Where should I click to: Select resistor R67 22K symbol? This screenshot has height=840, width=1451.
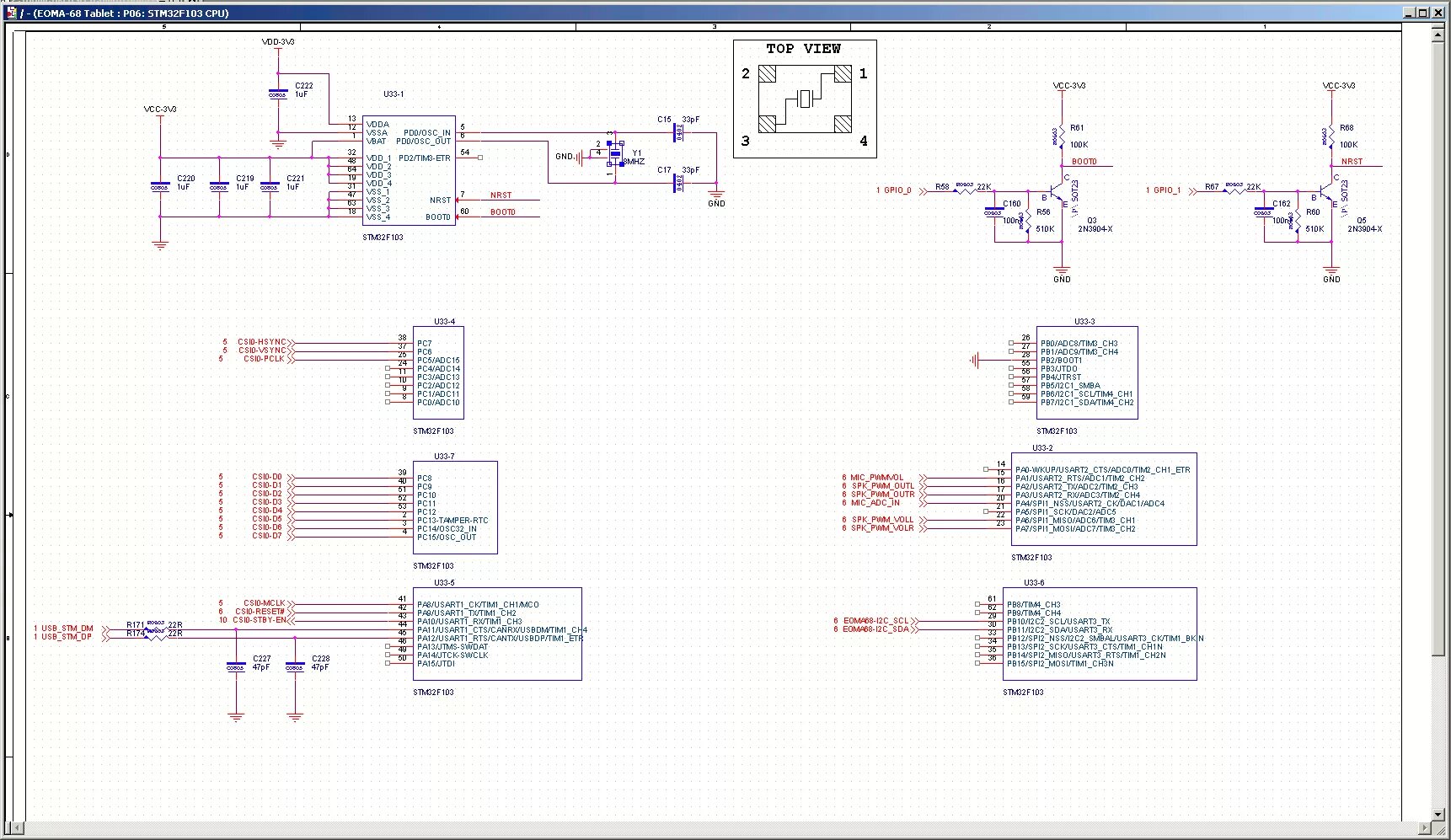pos(1234,190)
